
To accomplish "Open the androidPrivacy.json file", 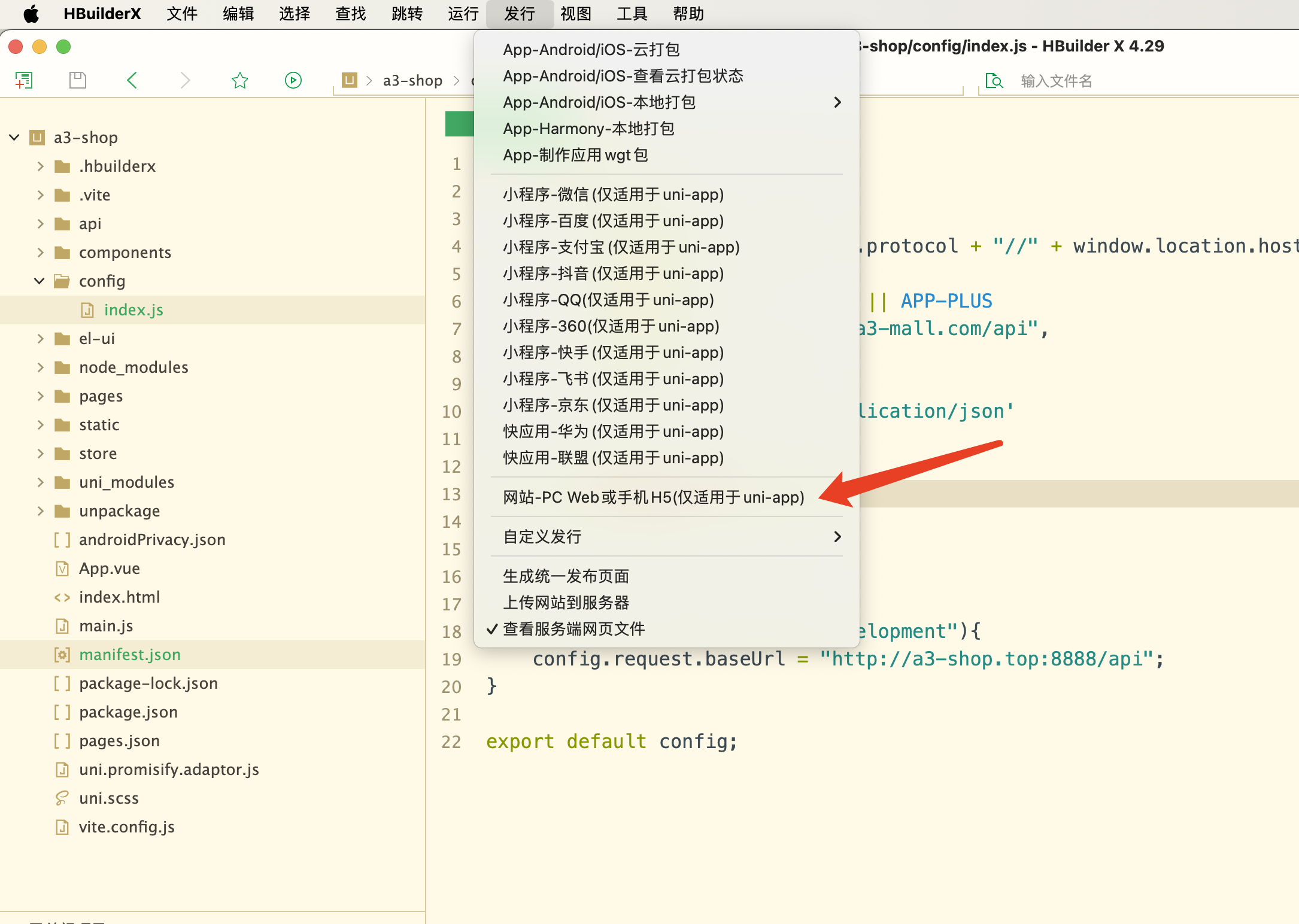I will (x=152, y=540).
